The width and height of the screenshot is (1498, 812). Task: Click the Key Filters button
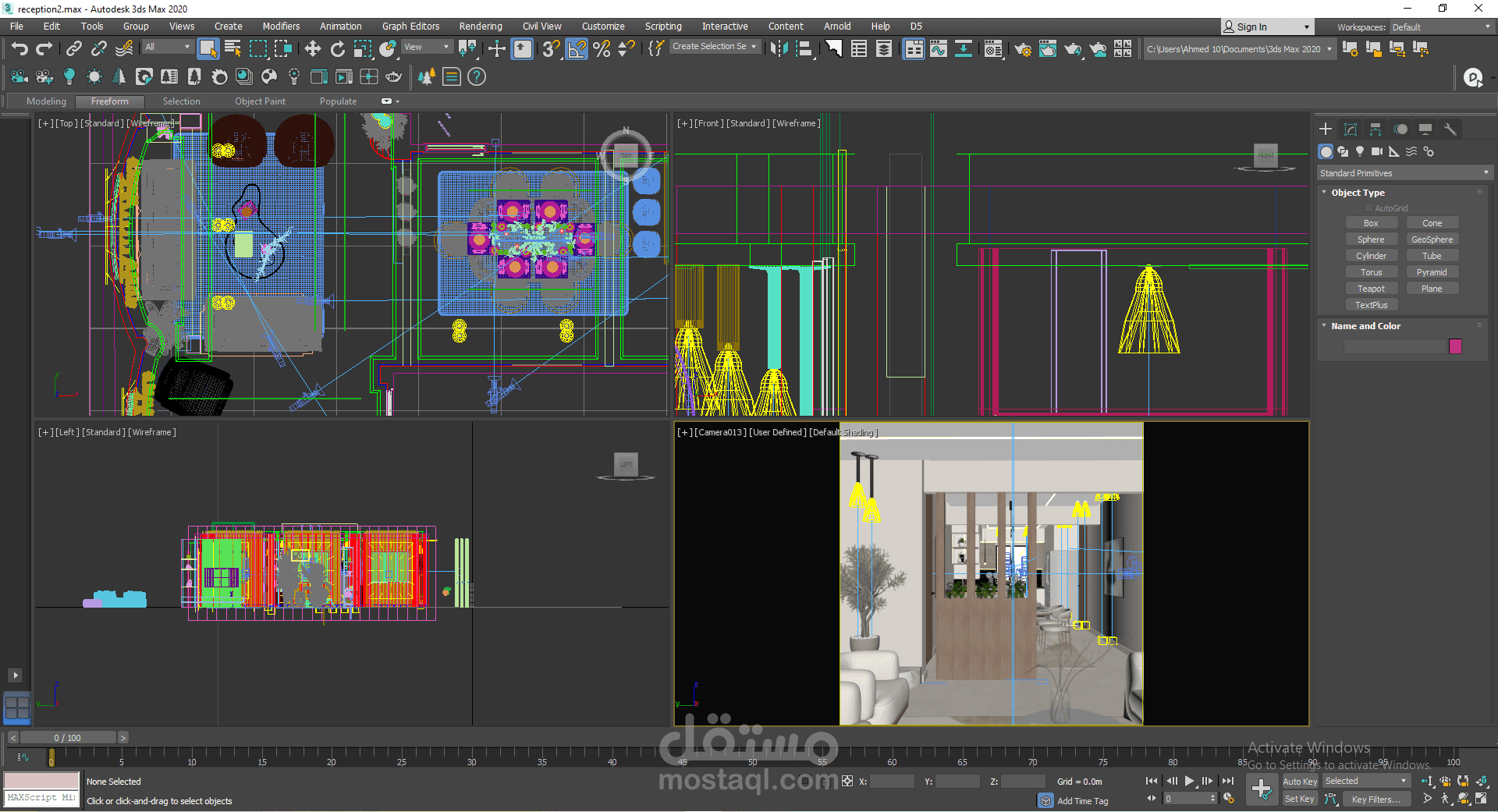(1376, 799)
